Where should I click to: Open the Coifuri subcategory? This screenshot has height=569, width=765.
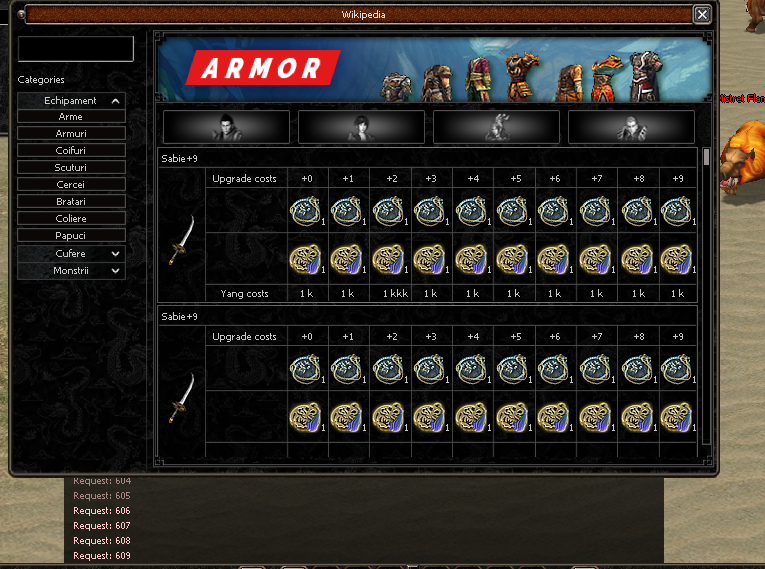pyautogui.click(x=71, y=150)
